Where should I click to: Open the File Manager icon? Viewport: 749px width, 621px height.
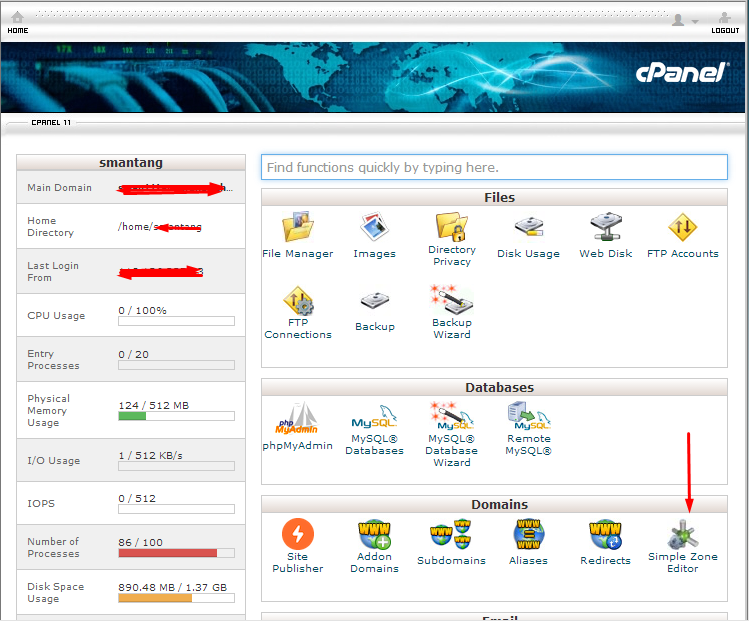298,226
